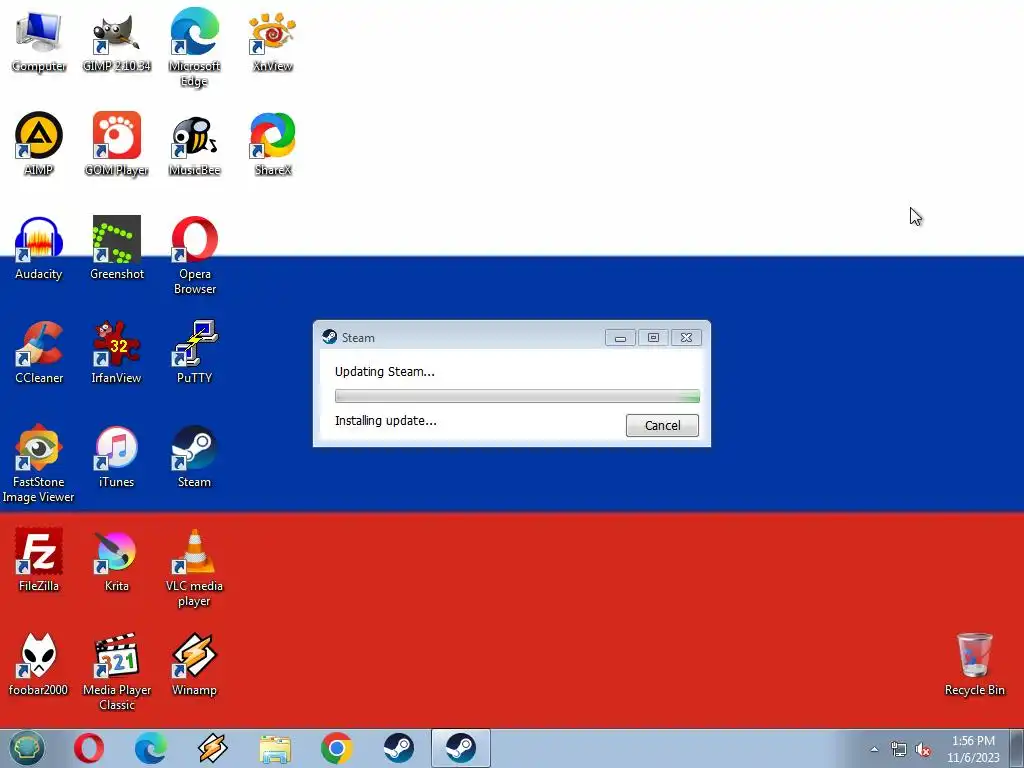1024x768 pixels.
Task: Click the Show Desktop strip
Action: click(1017, 748)
